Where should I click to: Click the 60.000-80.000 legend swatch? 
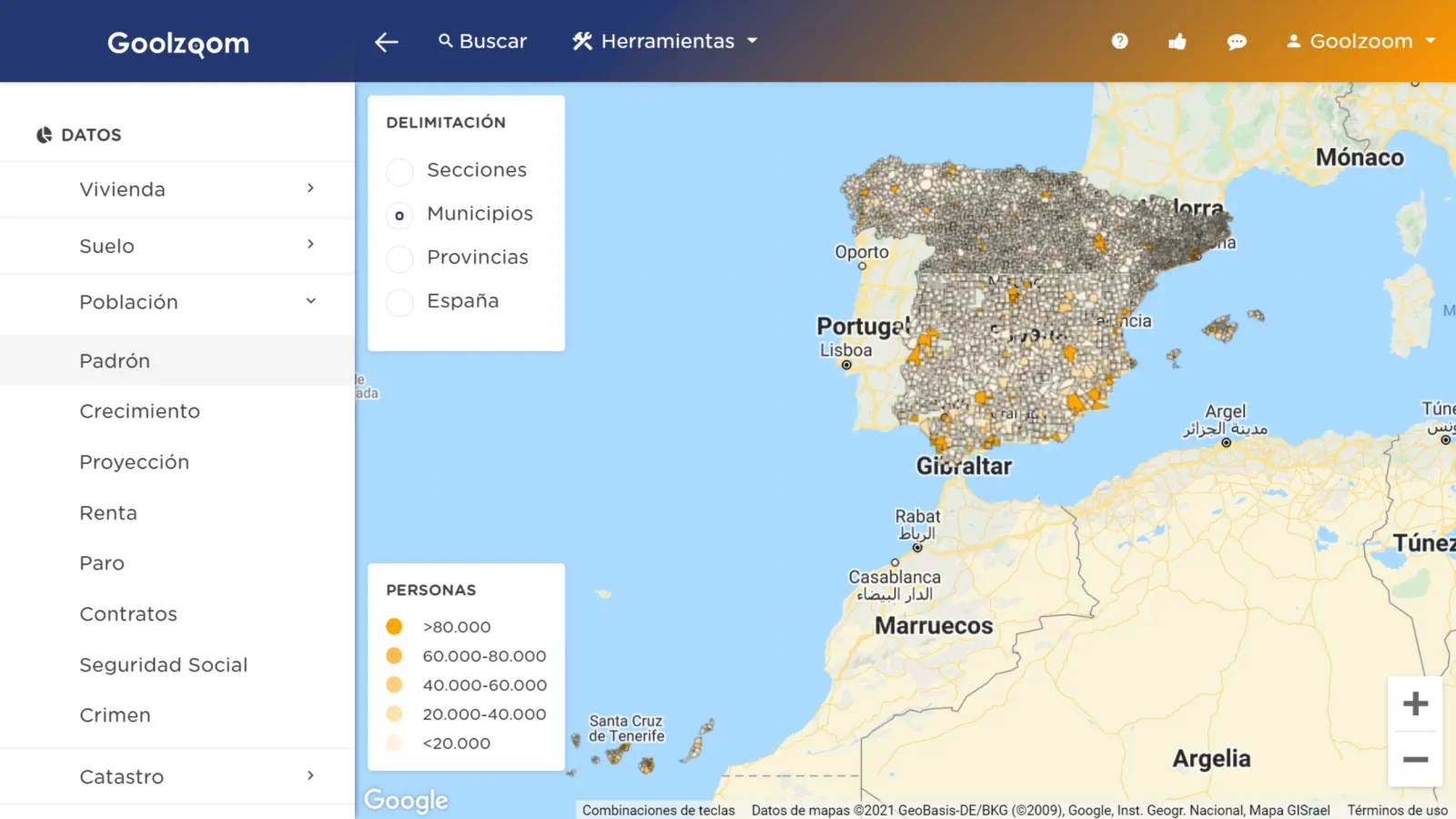[x=394, y=655]
